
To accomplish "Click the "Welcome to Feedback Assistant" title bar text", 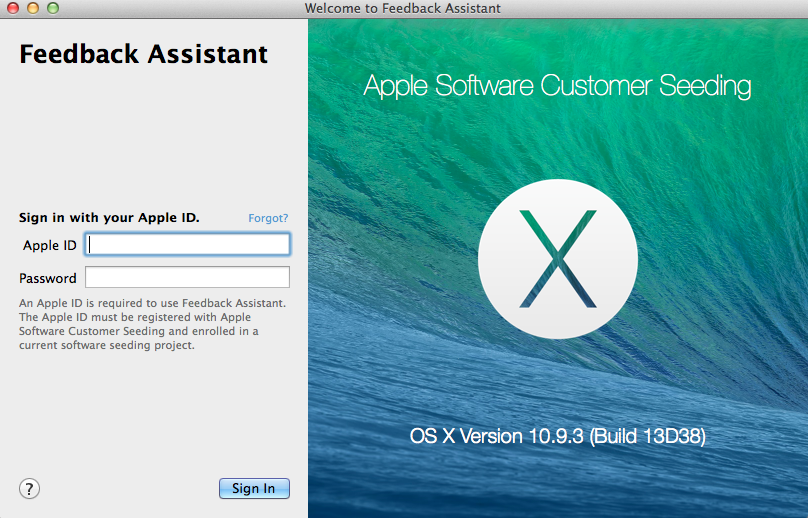I will [402, 8].
